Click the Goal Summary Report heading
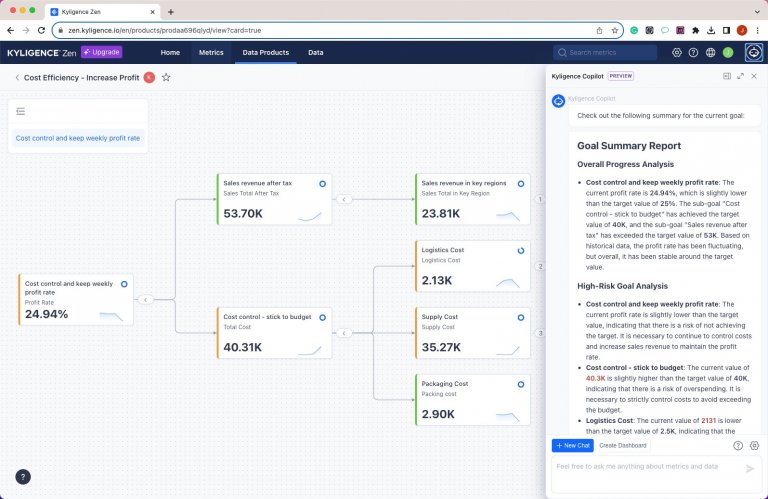This screenshot has height=499, width=768. tap(629, 146)
